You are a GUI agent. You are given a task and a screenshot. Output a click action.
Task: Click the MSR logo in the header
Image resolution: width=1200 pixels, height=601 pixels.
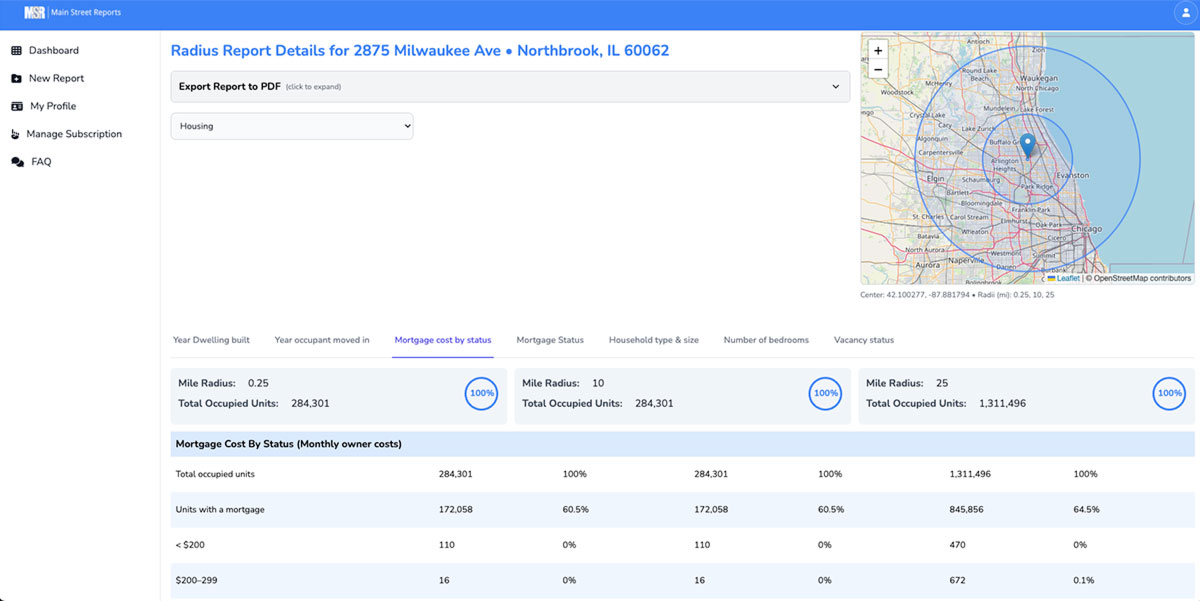[x=35, y=12]
